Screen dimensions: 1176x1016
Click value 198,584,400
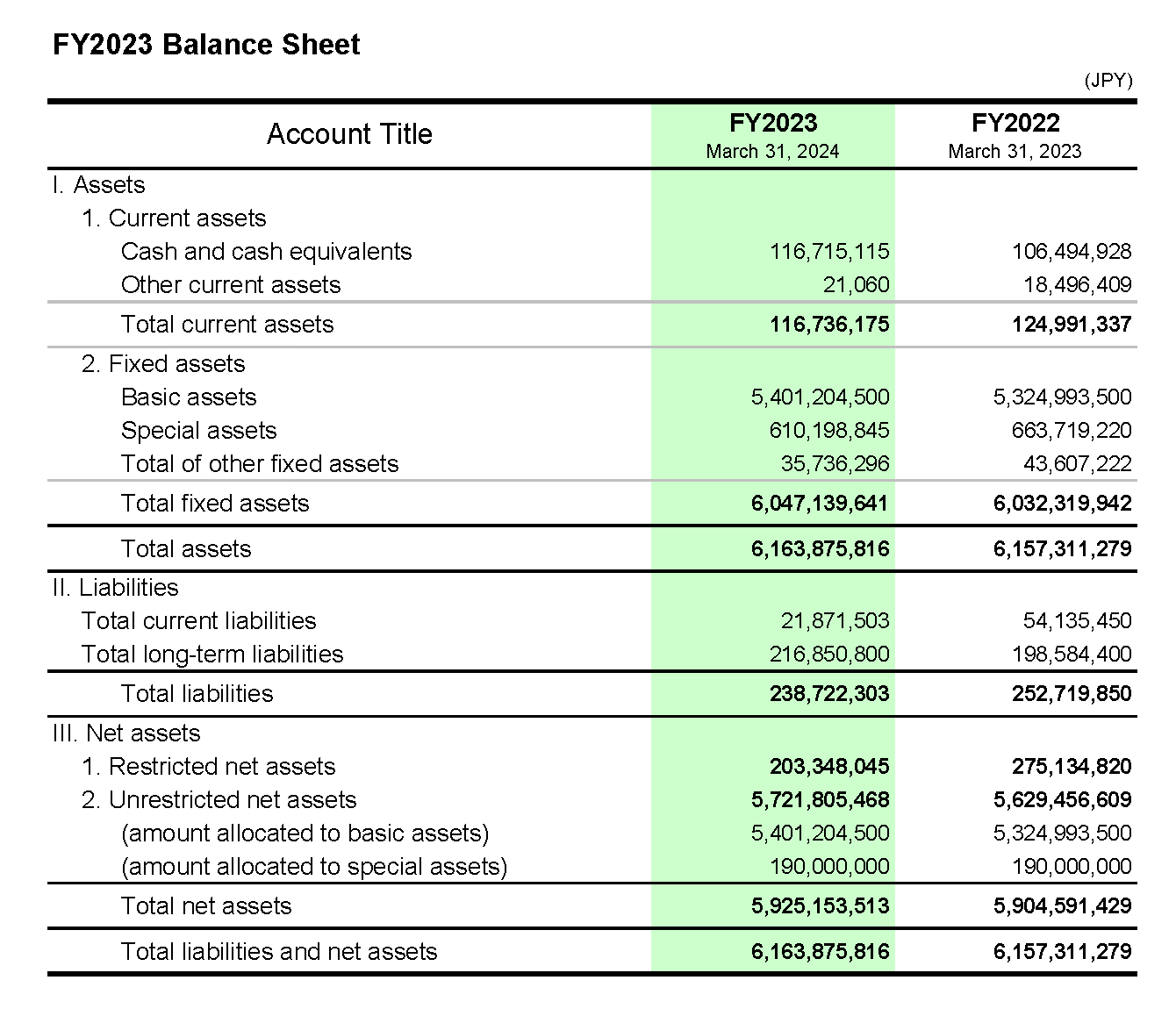(1072, 655)
